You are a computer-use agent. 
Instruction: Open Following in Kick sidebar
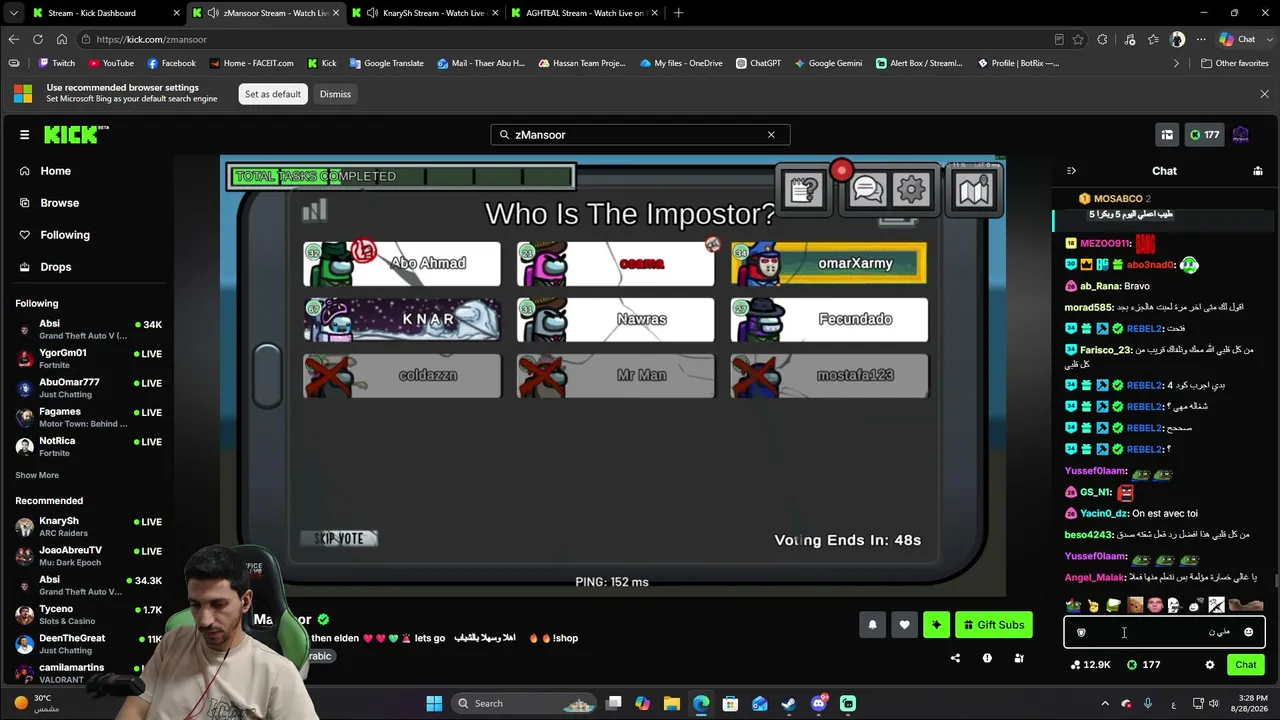pyautogui.click(x=65, y=235)
